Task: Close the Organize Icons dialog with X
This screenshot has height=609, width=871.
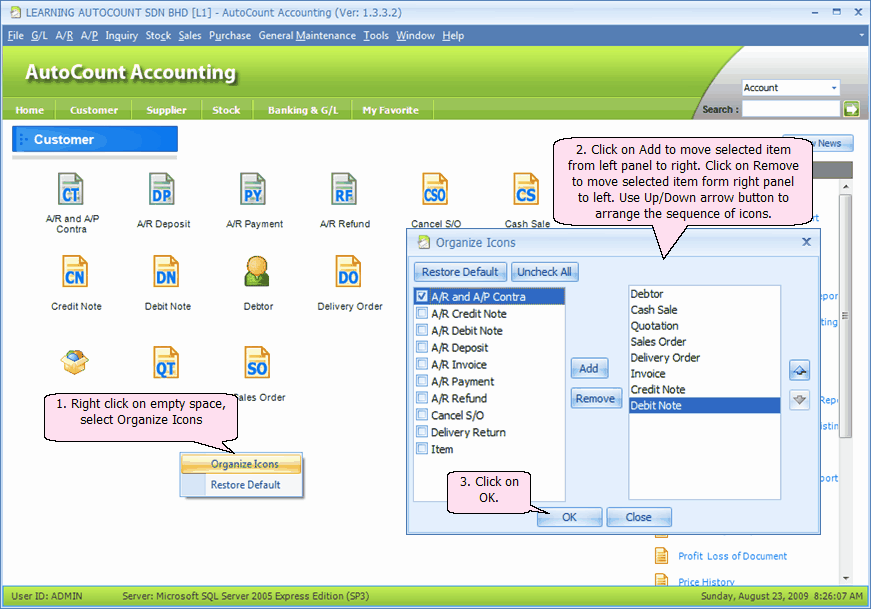Action: [x=807, y=242]
